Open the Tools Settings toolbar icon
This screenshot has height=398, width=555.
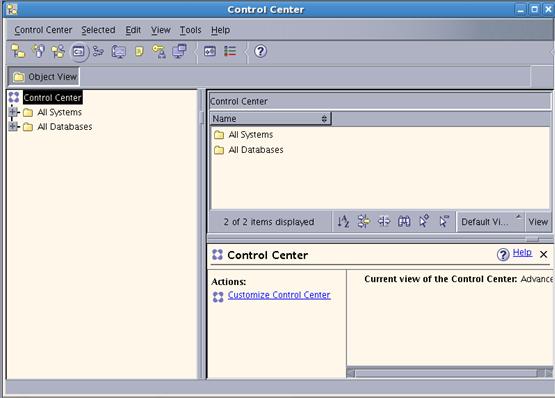[210, 51]
